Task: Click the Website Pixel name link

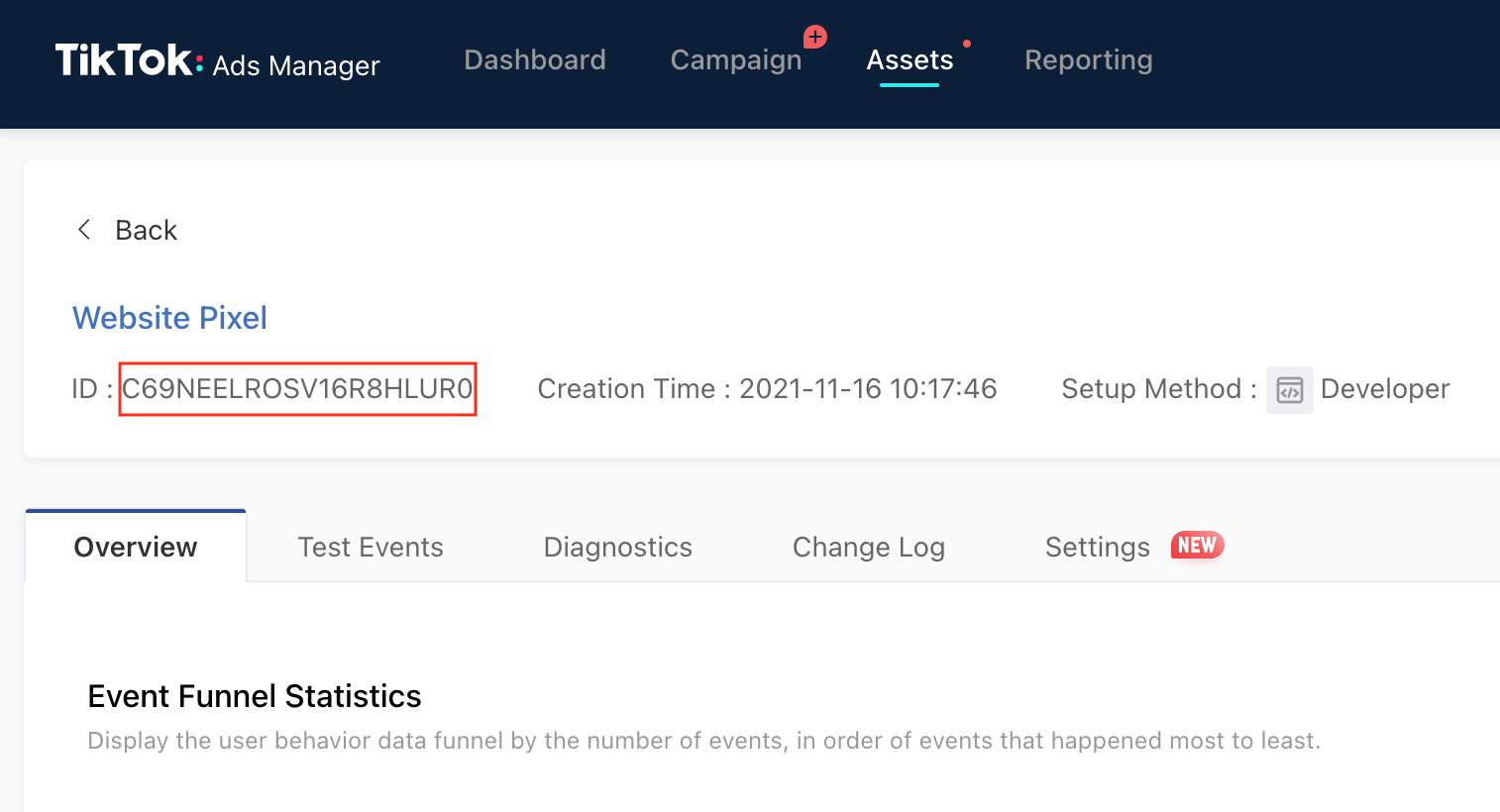Action: 169,318
